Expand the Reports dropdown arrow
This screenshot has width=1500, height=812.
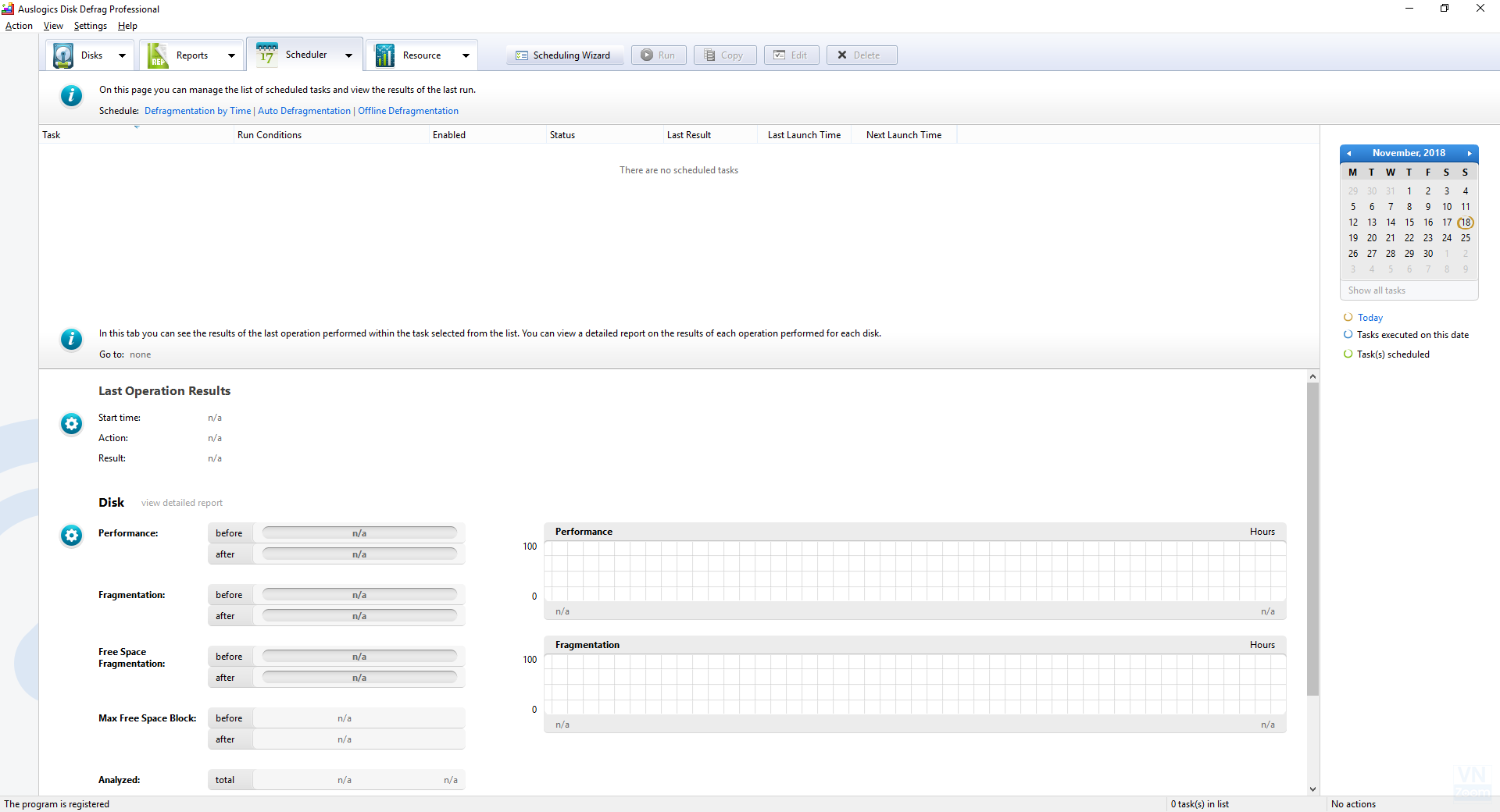(231, 55)
